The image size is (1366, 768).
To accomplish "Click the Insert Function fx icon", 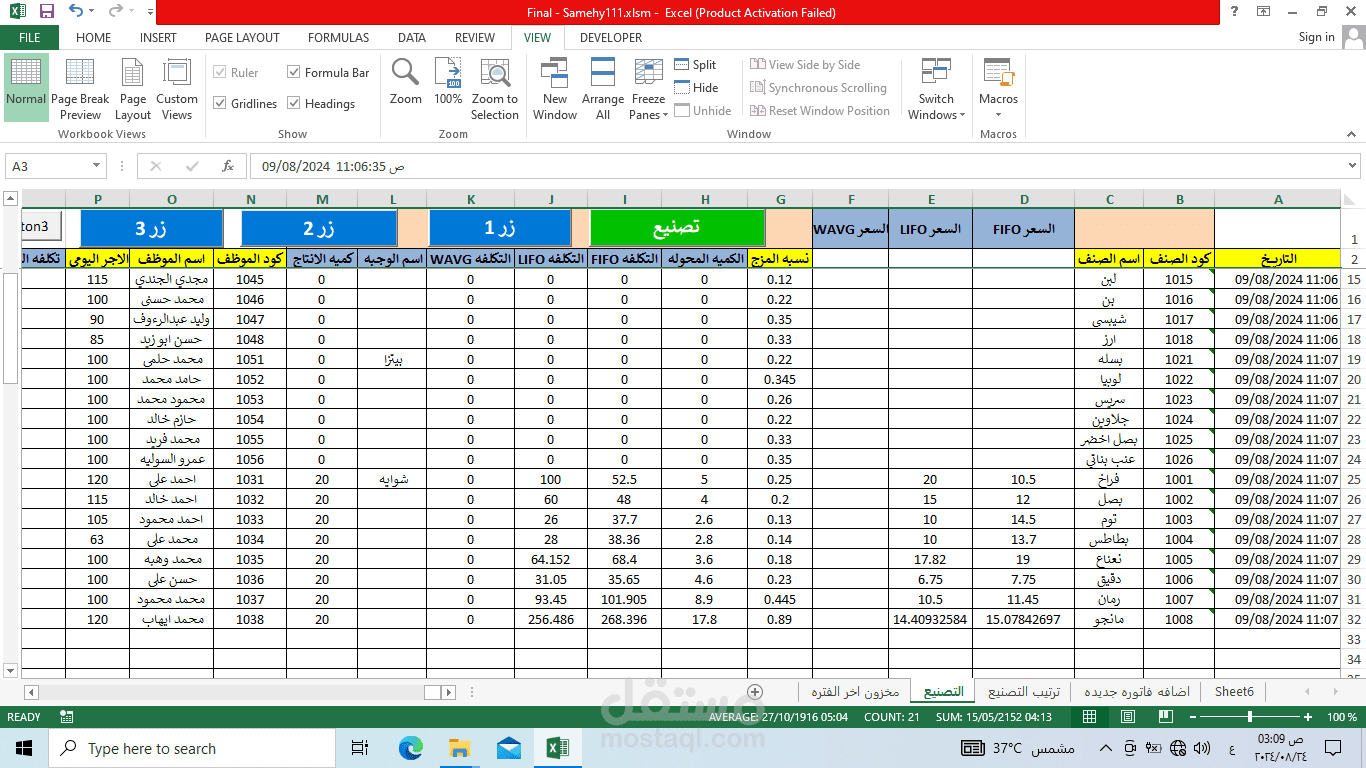I will pos(228,166).
